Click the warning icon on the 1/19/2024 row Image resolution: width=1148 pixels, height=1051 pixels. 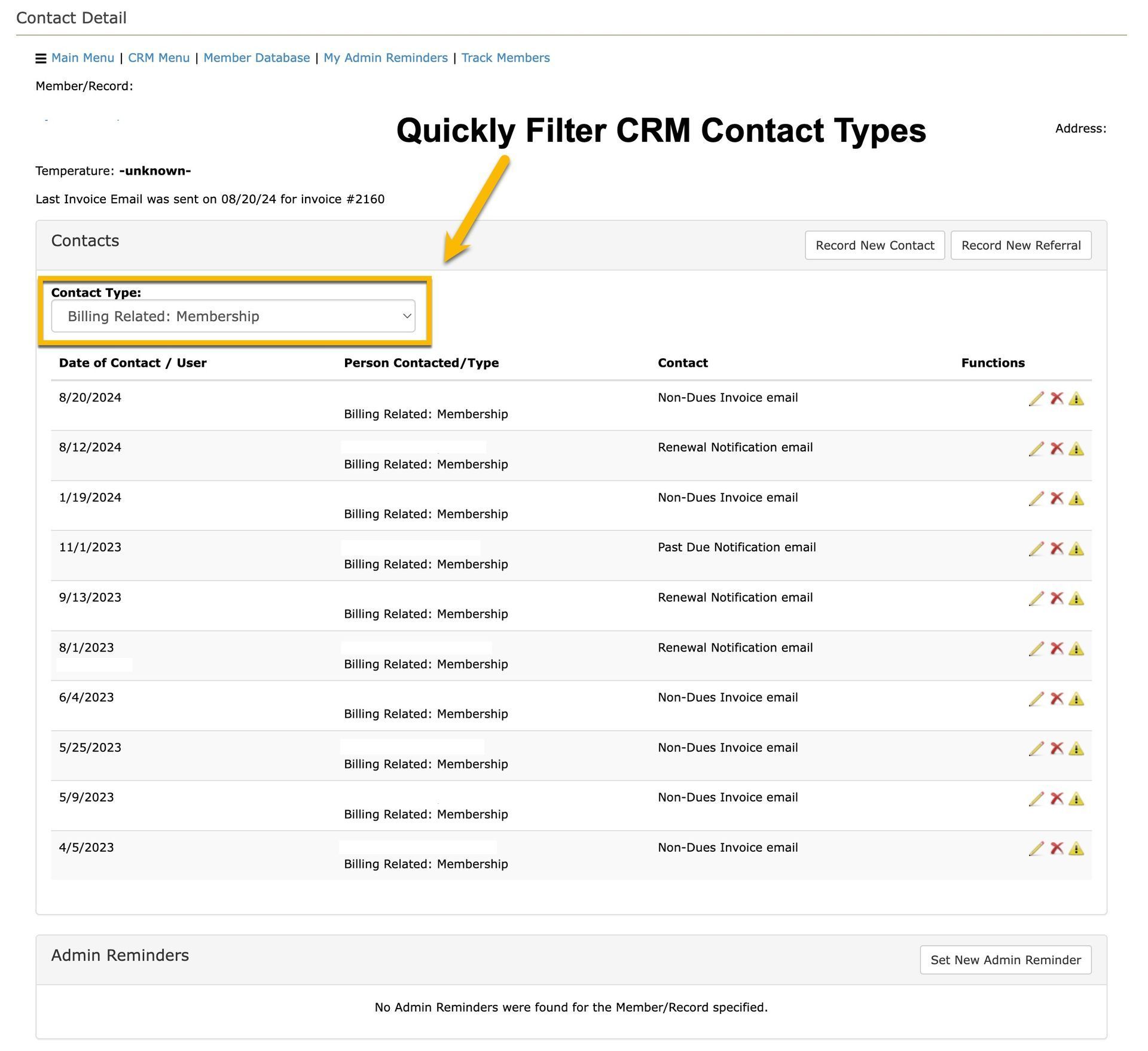point(1077,498)
